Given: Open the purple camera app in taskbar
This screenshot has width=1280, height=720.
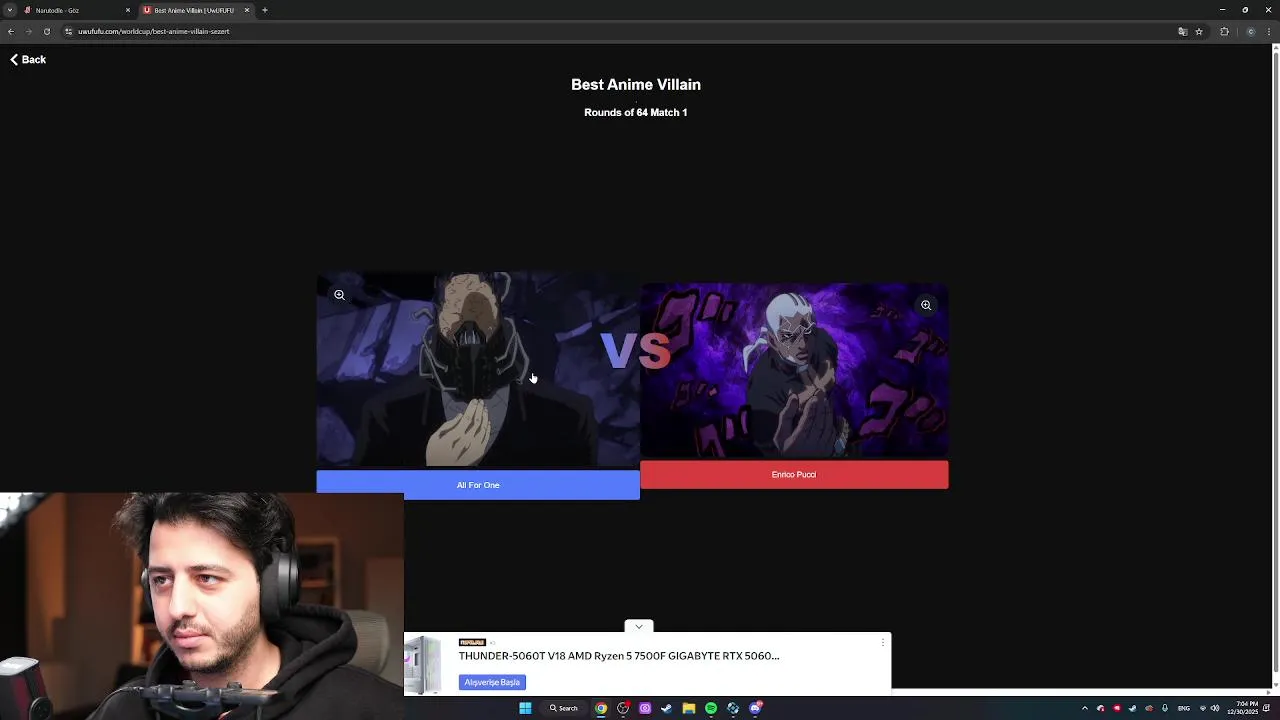Looking at the screenshot, I should (645, 708).
